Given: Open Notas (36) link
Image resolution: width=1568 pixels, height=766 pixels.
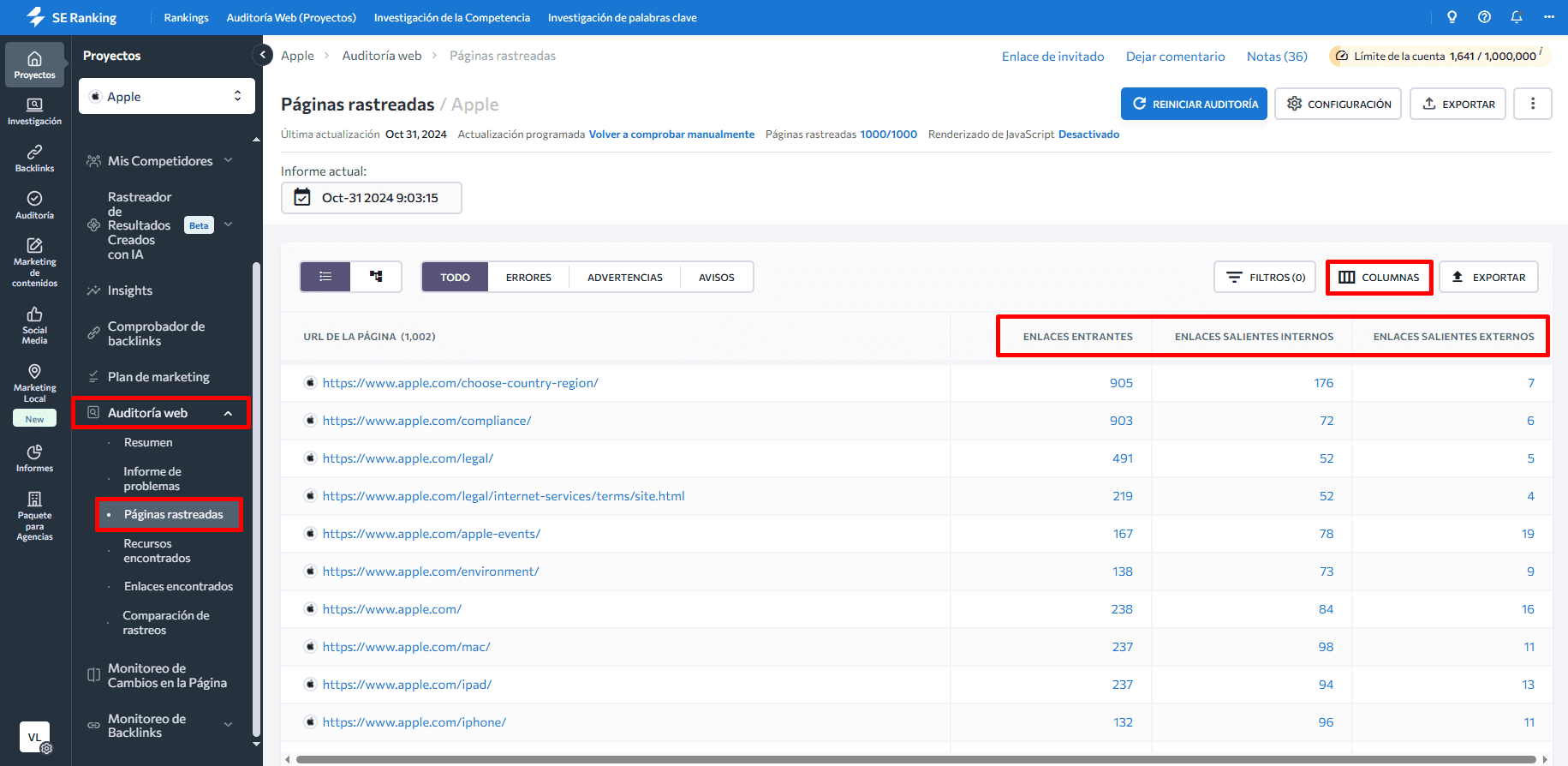Looking at the screenshot, I should coord(1277,57).
